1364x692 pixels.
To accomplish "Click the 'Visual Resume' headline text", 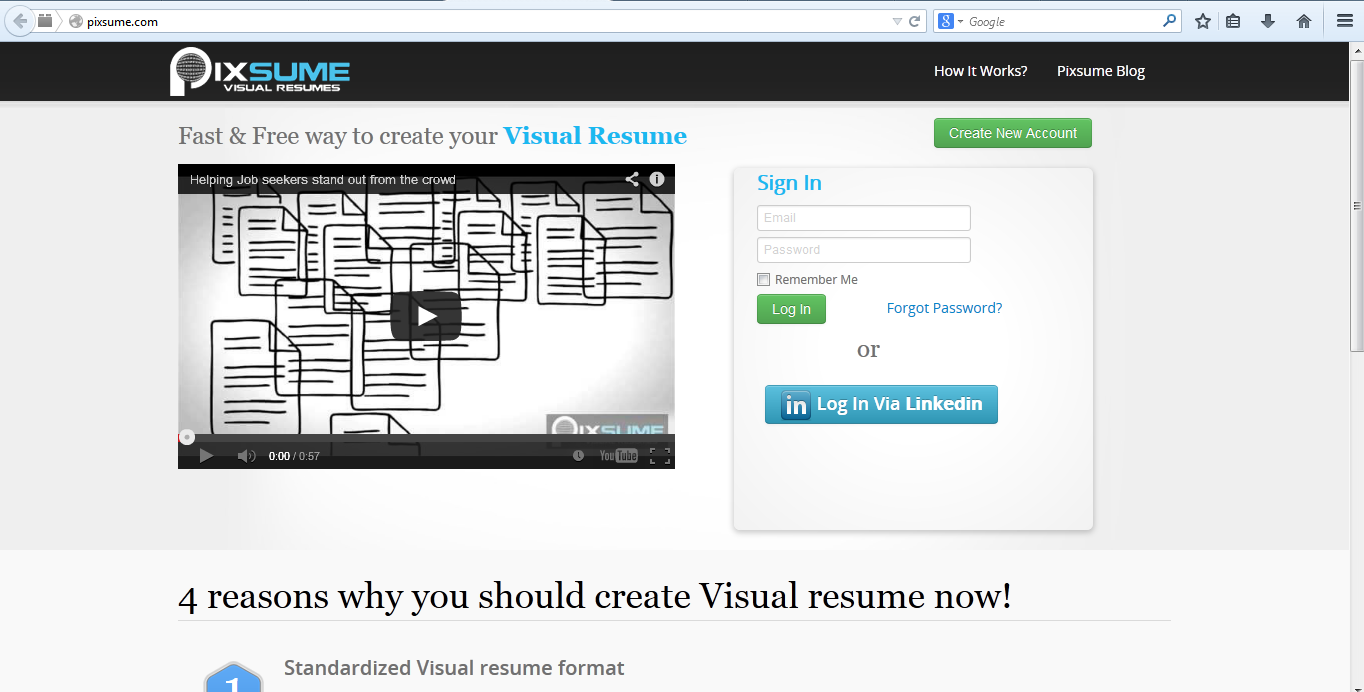I will point(595,136).
